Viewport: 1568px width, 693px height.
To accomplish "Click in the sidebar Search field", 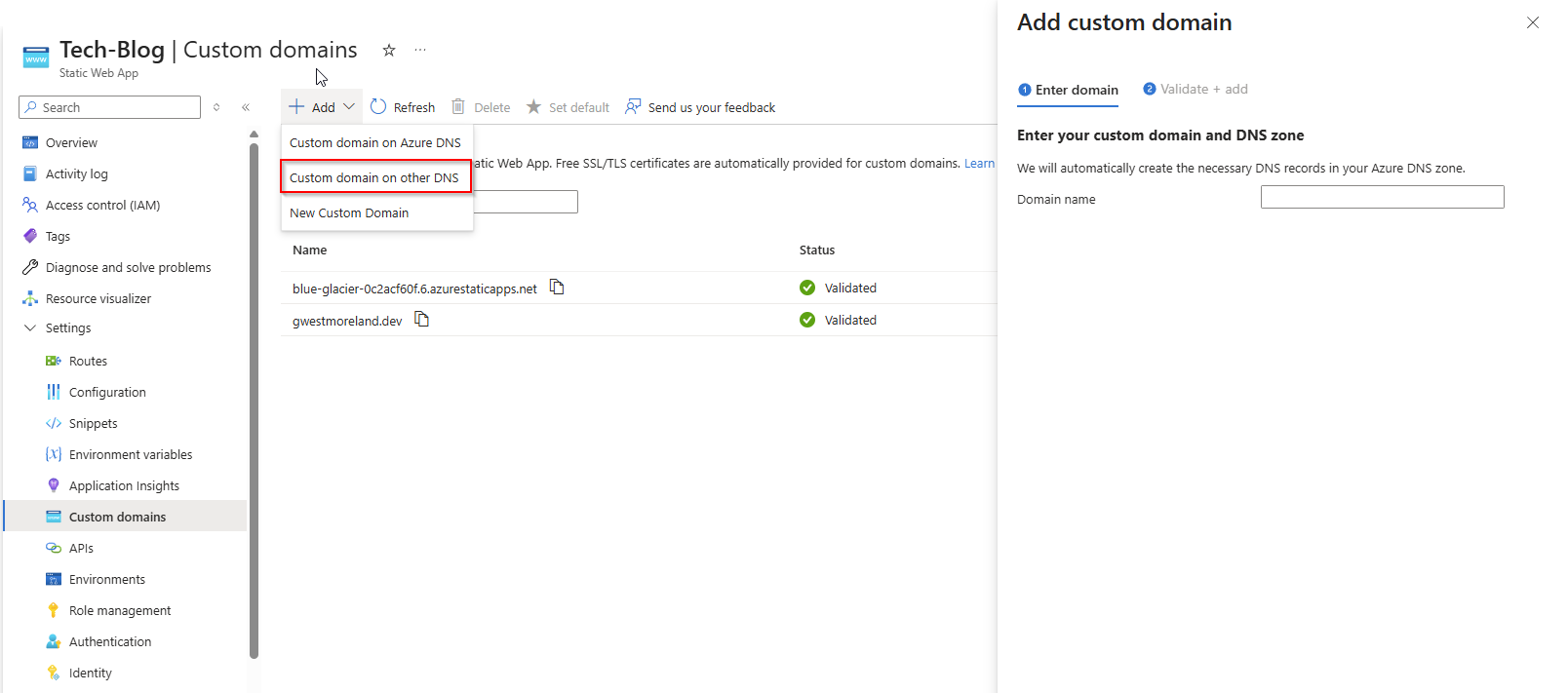I will (x=110, y=107).
